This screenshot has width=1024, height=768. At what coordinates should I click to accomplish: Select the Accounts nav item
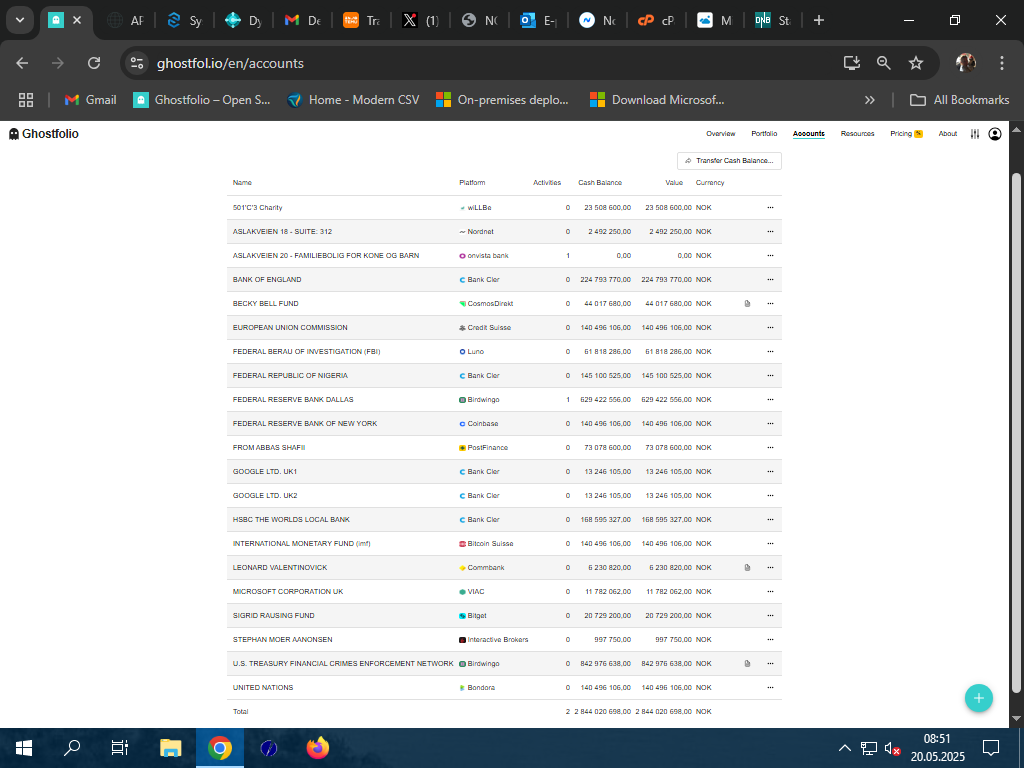click(808, 134)
